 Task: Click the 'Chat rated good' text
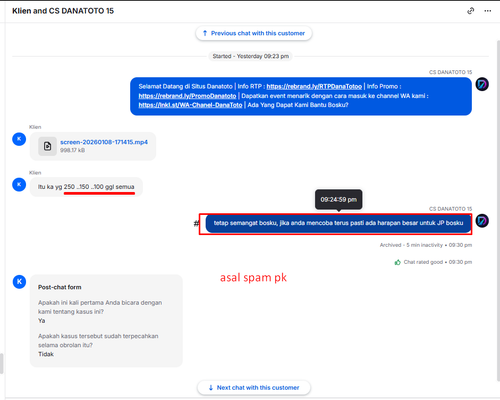tap(423, 262)
